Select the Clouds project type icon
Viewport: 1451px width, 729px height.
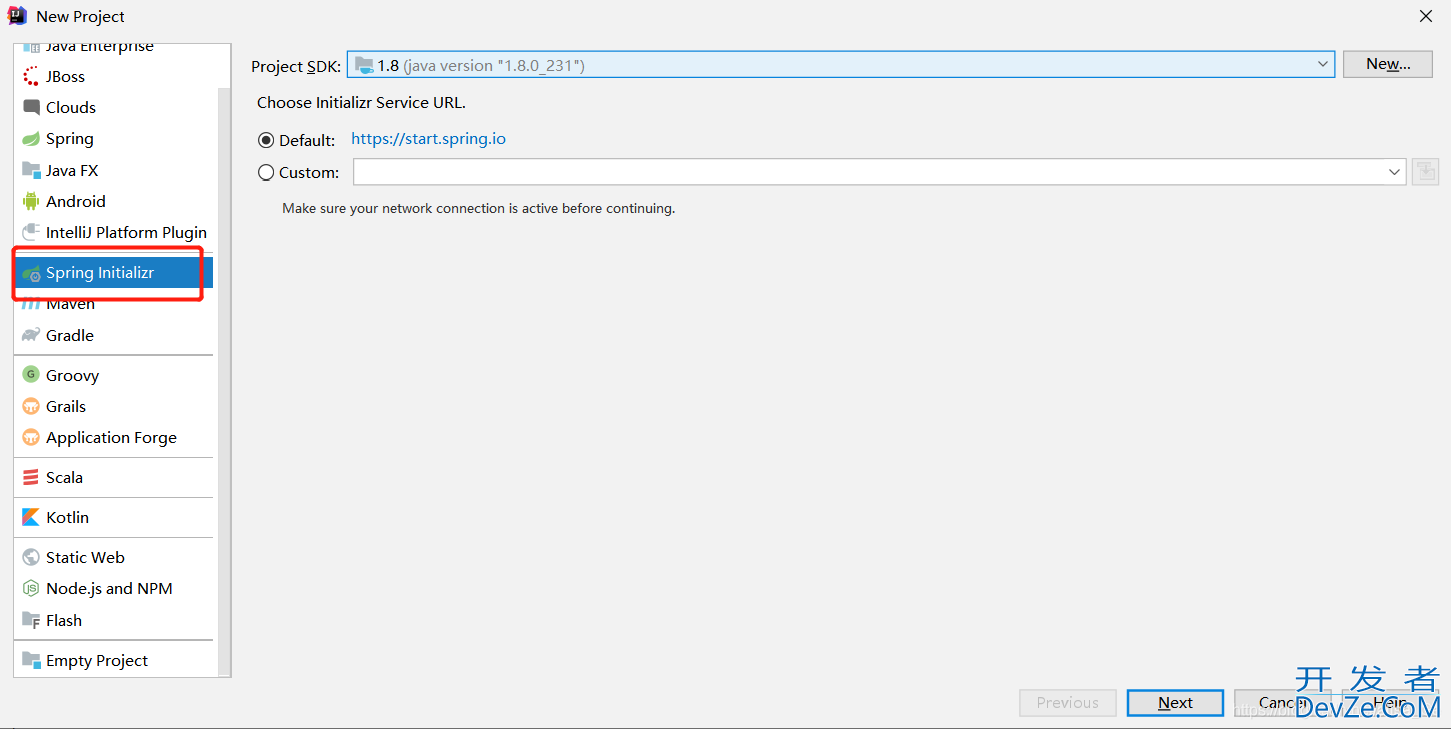pos(31,108)
